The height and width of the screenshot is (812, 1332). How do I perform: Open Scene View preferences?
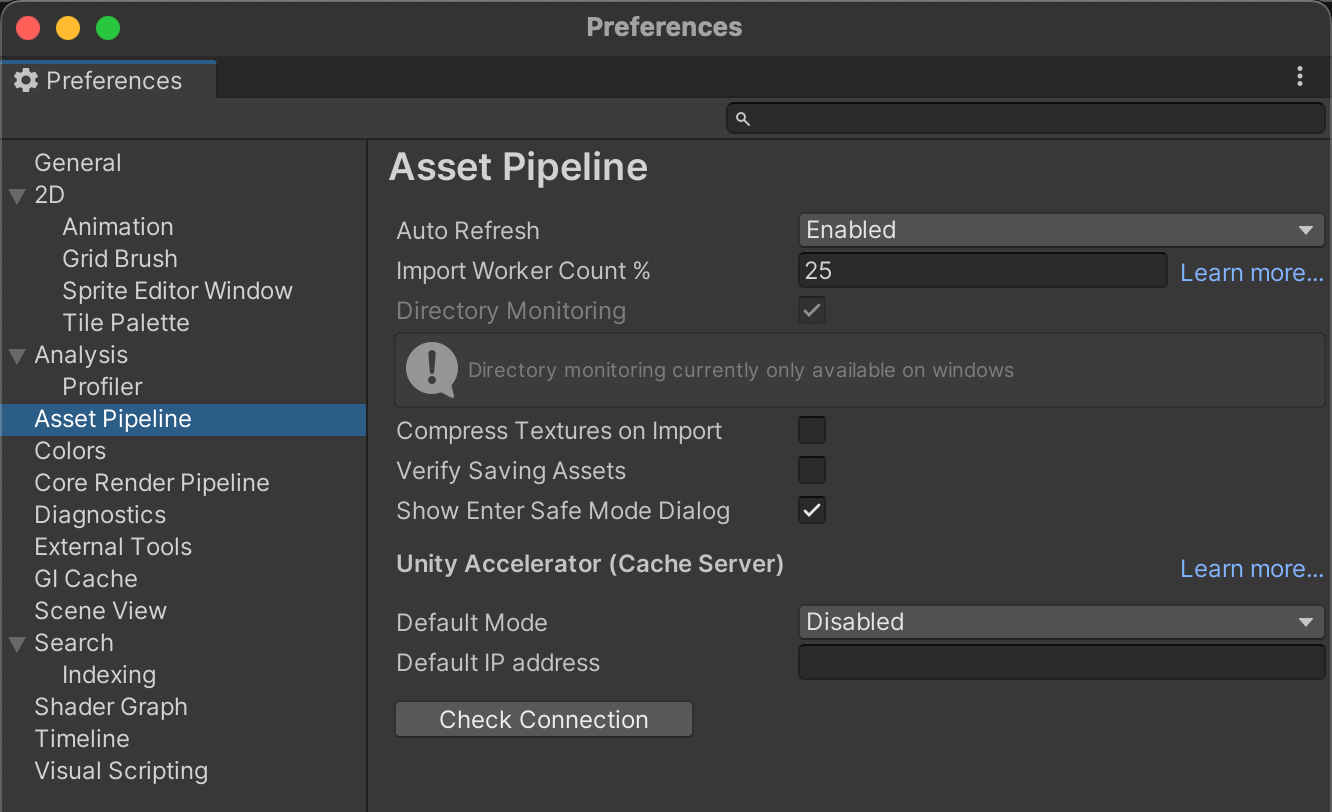[x=100, y=611]
